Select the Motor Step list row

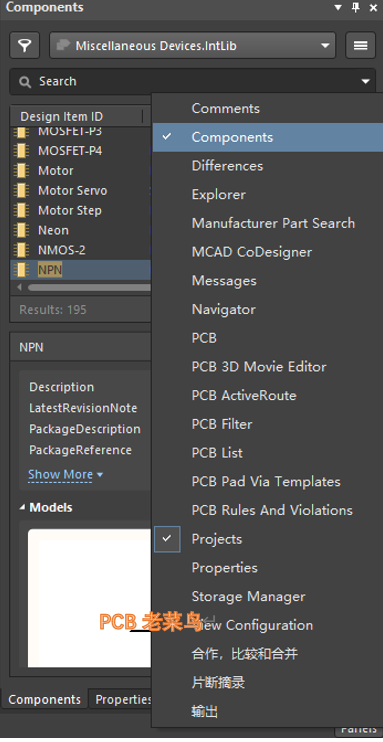click(x=80, y=211)
